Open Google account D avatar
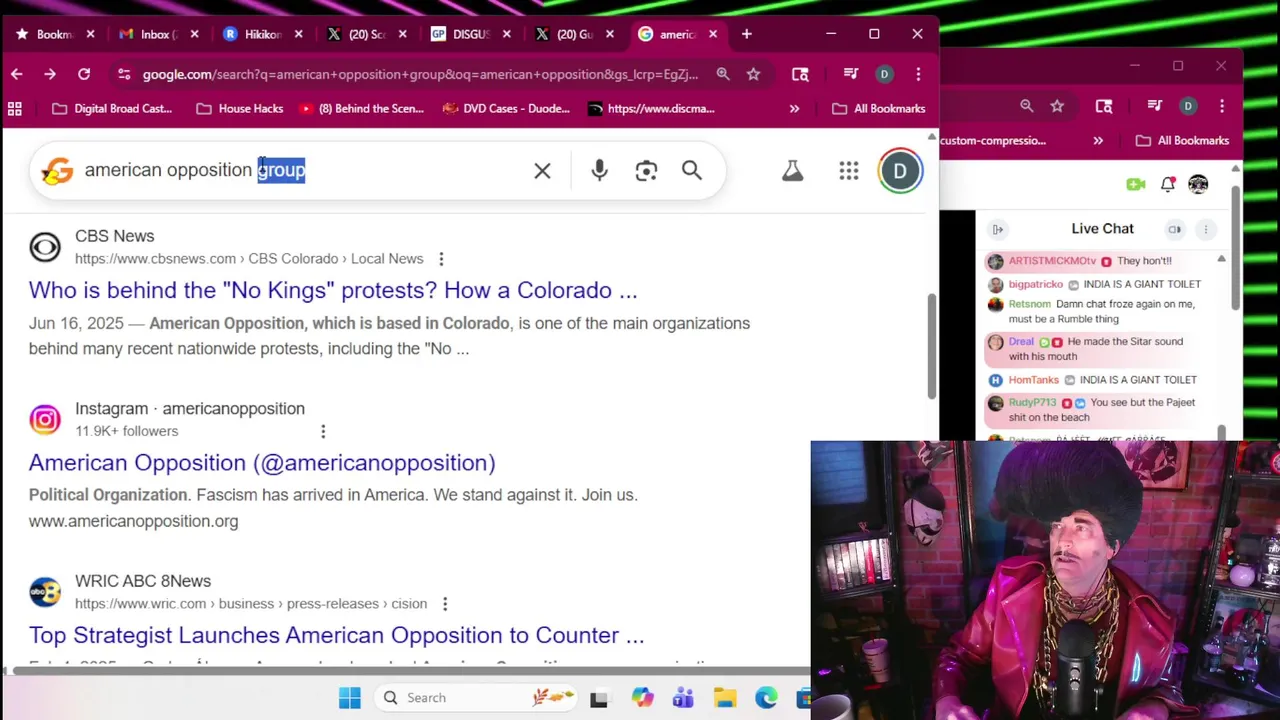The image size is (1280, 720). coord(900,171)
